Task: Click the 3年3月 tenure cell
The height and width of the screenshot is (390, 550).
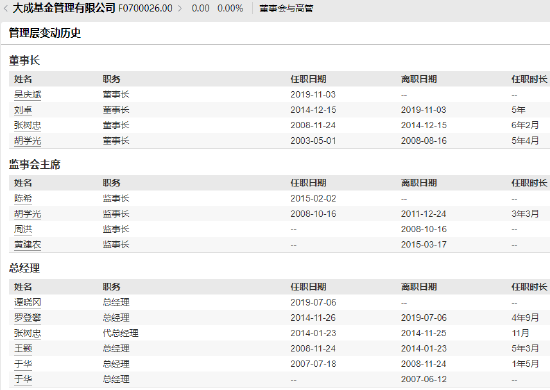Action: [x=525, y=214]
